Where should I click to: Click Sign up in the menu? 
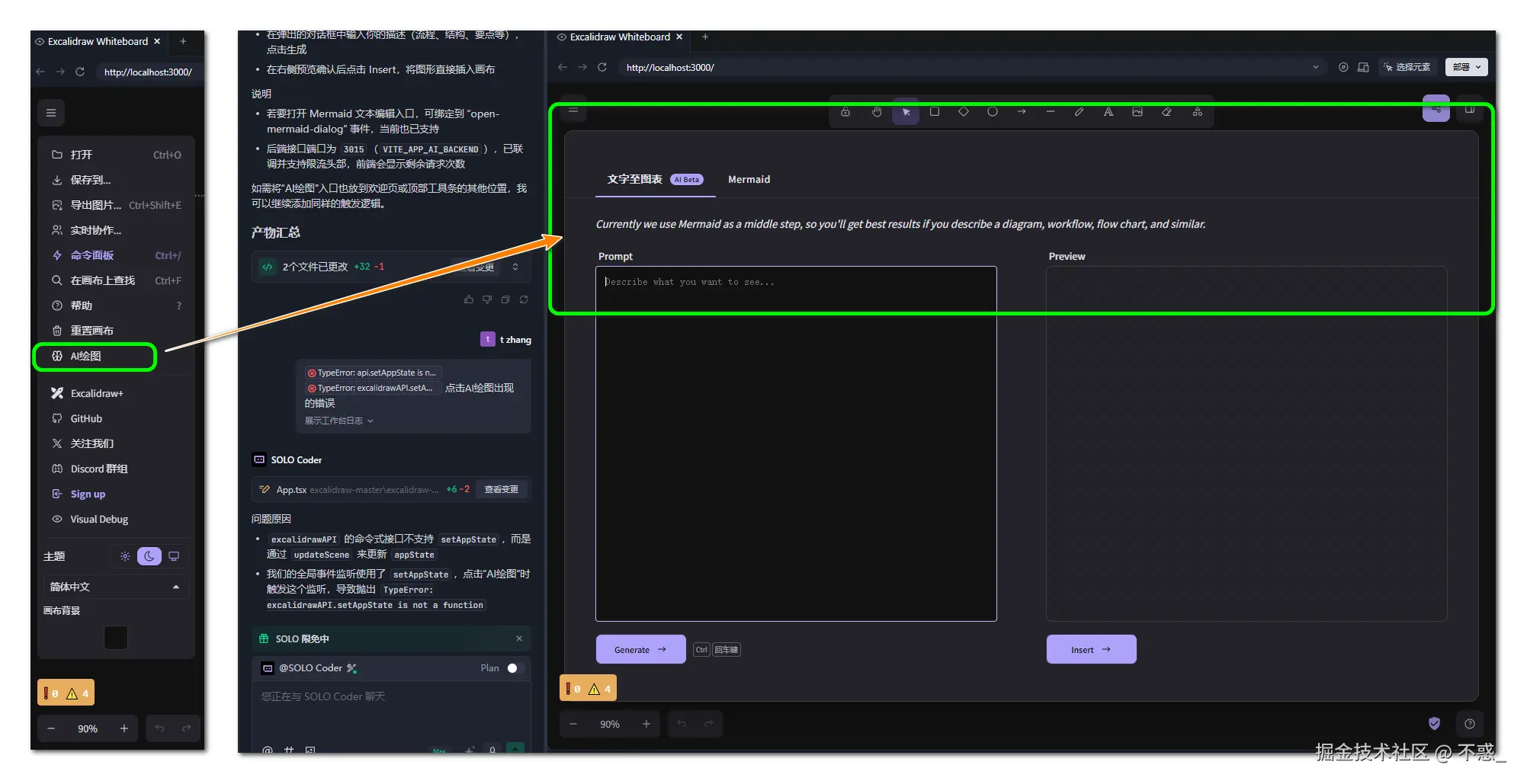[x=117, y=494]
